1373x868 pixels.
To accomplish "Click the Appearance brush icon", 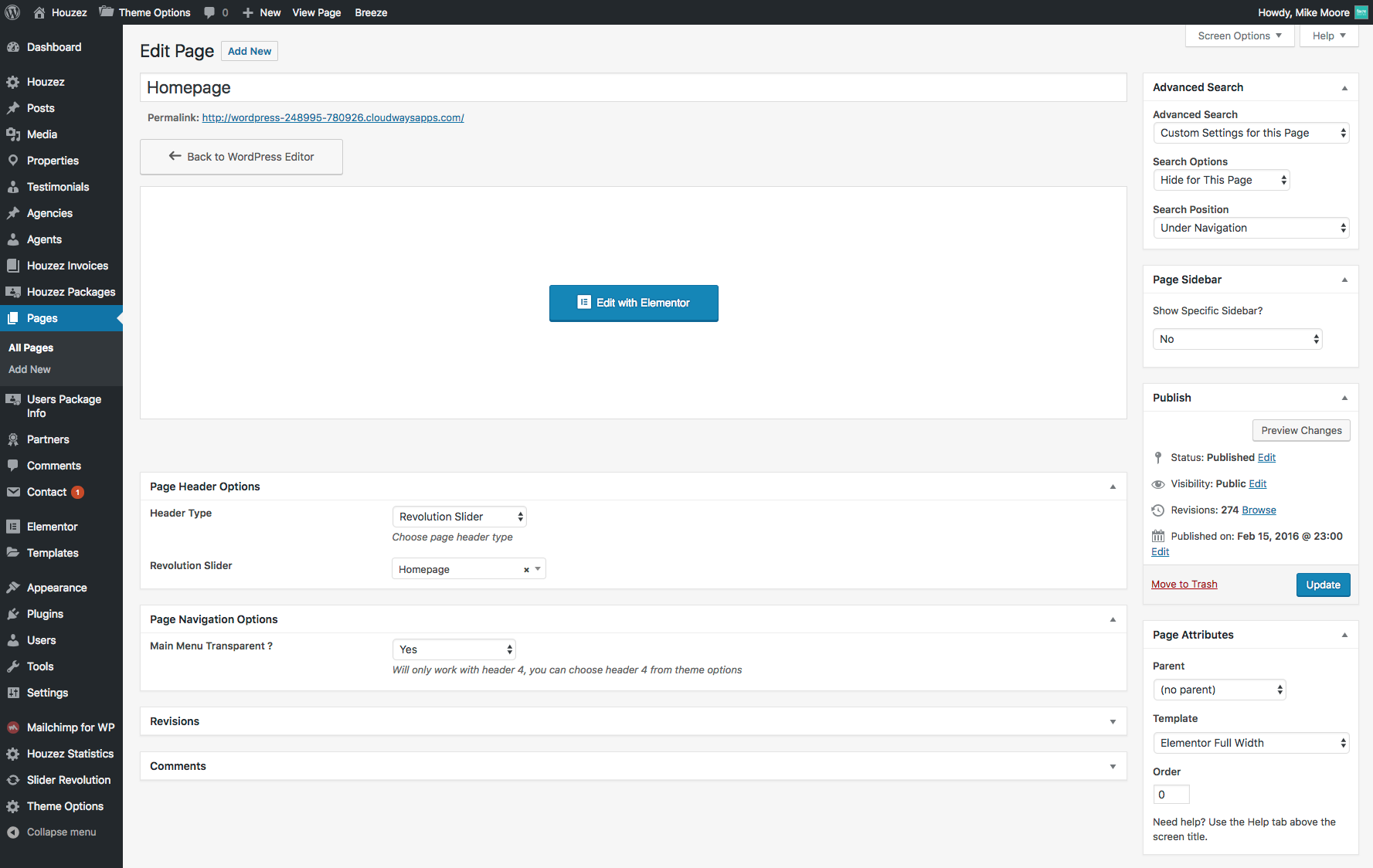I will tap(13, 588).
